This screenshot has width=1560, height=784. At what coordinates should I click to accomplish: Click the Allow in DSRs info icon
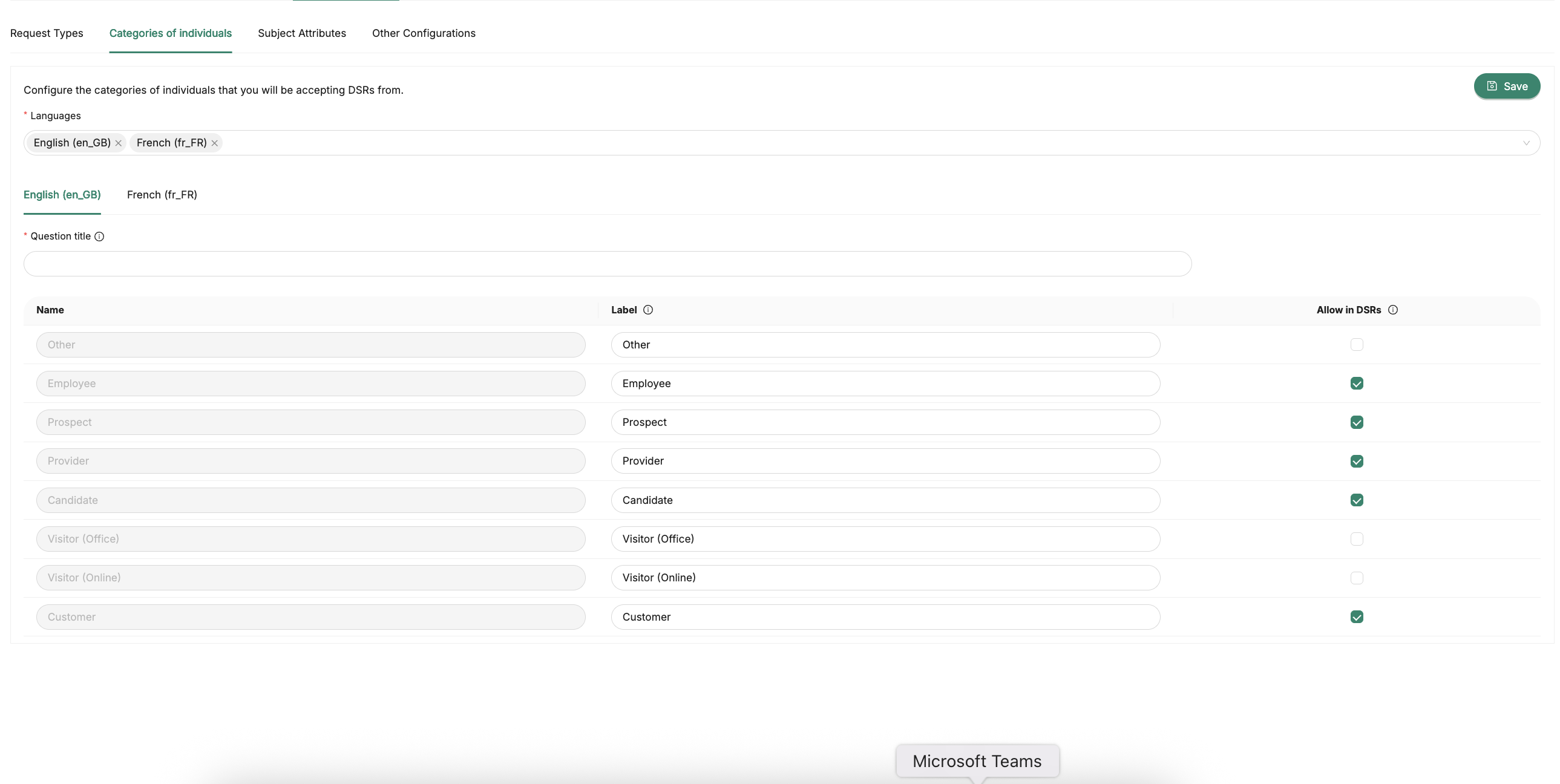tap(1392, 310)
